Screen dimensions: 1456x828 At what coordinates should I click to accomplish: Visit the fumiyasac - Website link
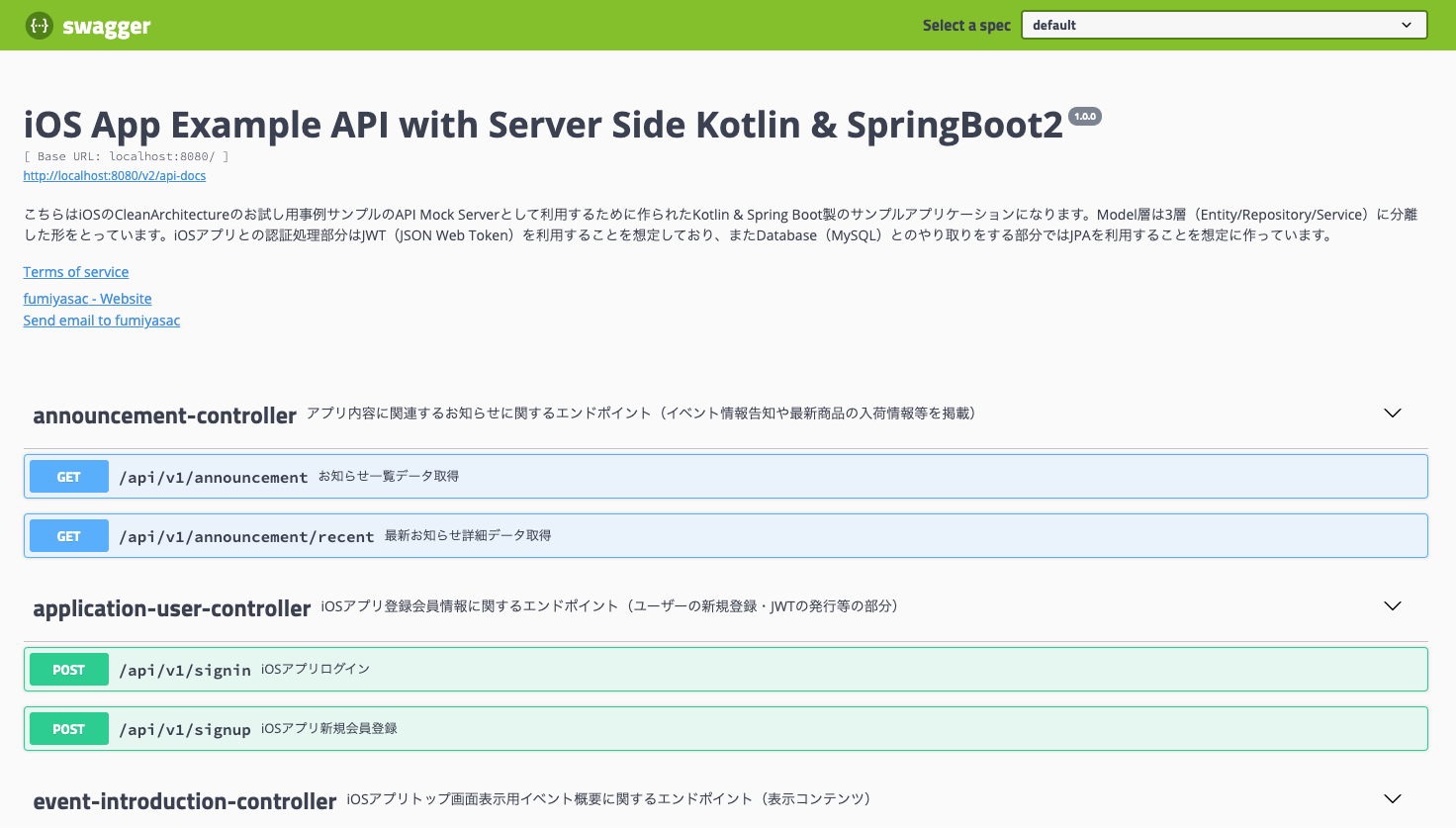click(x=88, y=299)
